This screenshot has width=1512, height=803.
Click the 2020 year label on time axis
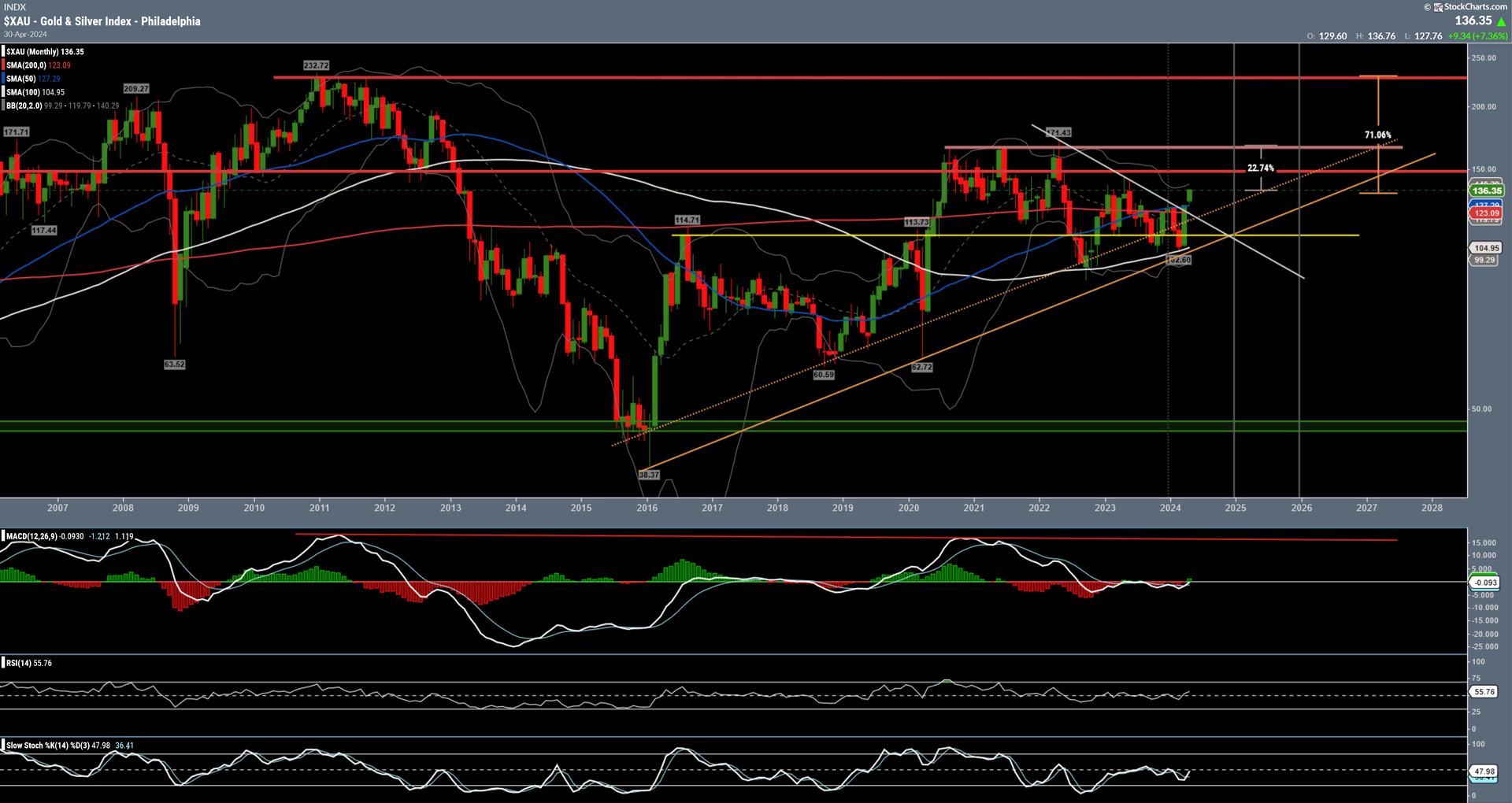pyautogui.click(x=909, y=508)
